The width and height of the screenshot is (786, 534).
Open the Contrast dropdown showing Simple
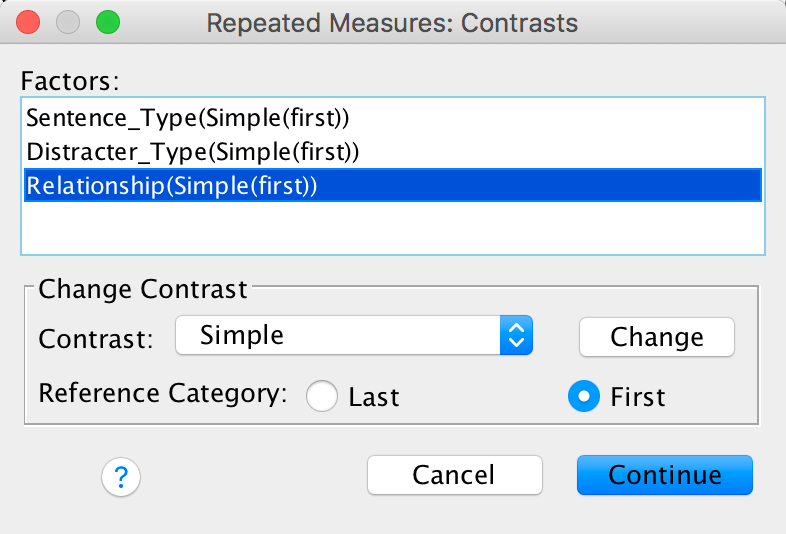tap(340, 336)
